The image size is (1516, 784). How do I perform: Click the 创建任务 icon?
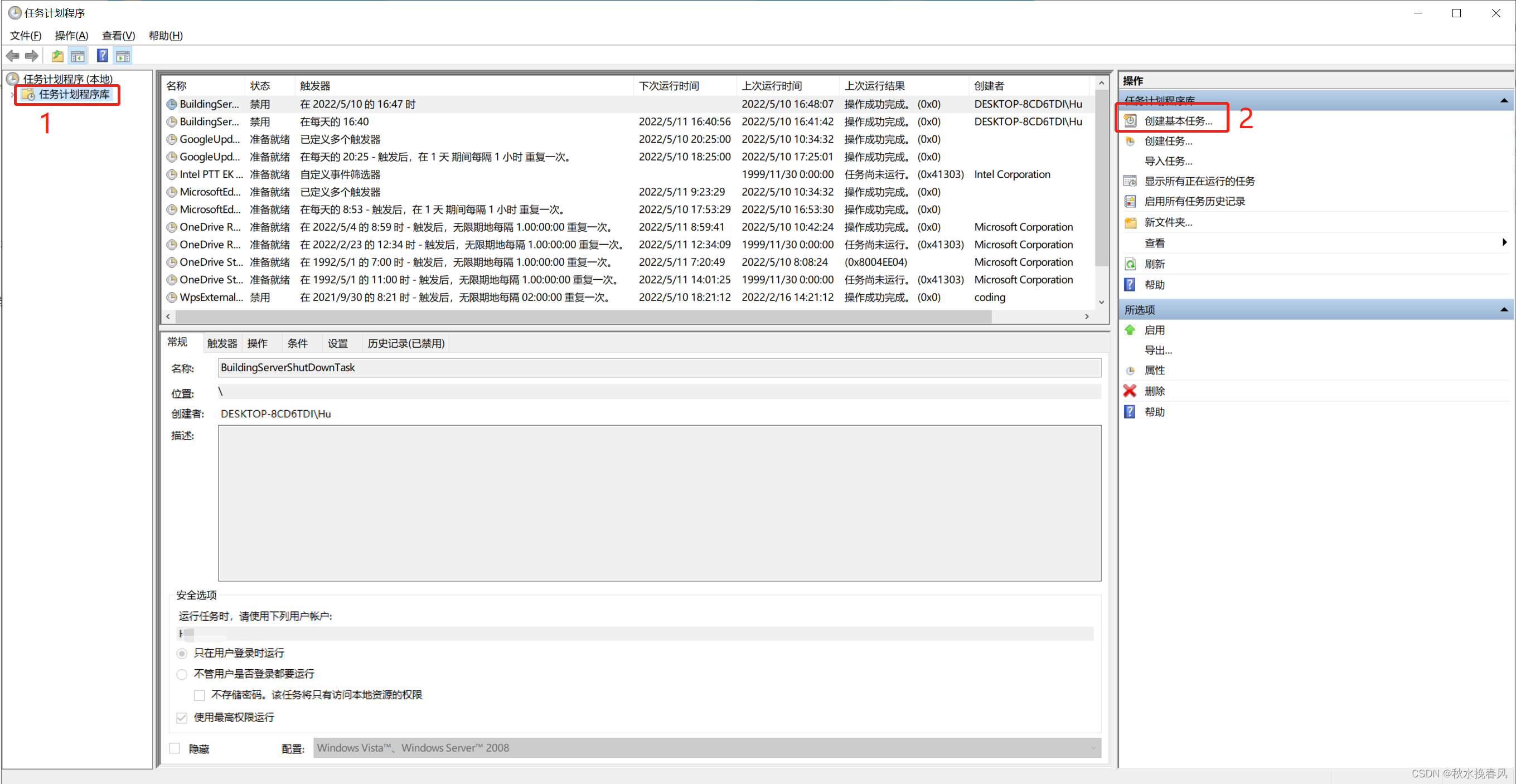[1130, 141]
